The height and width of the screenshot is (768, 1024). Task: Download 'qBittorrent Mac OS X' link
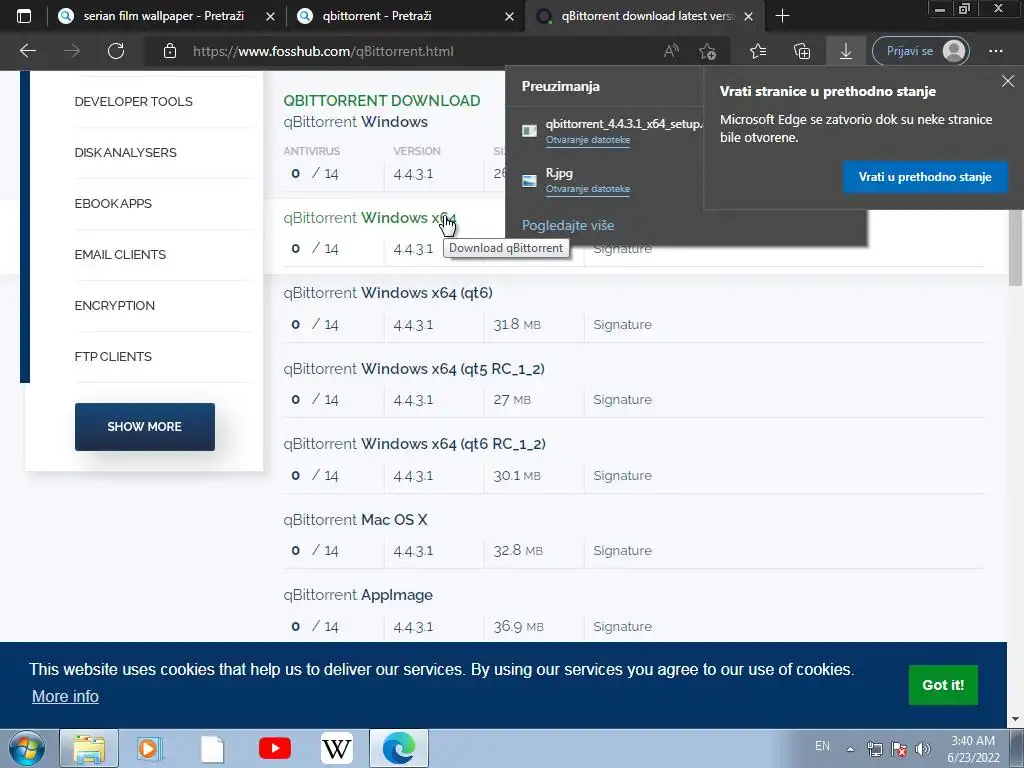(x=355, y=520)
